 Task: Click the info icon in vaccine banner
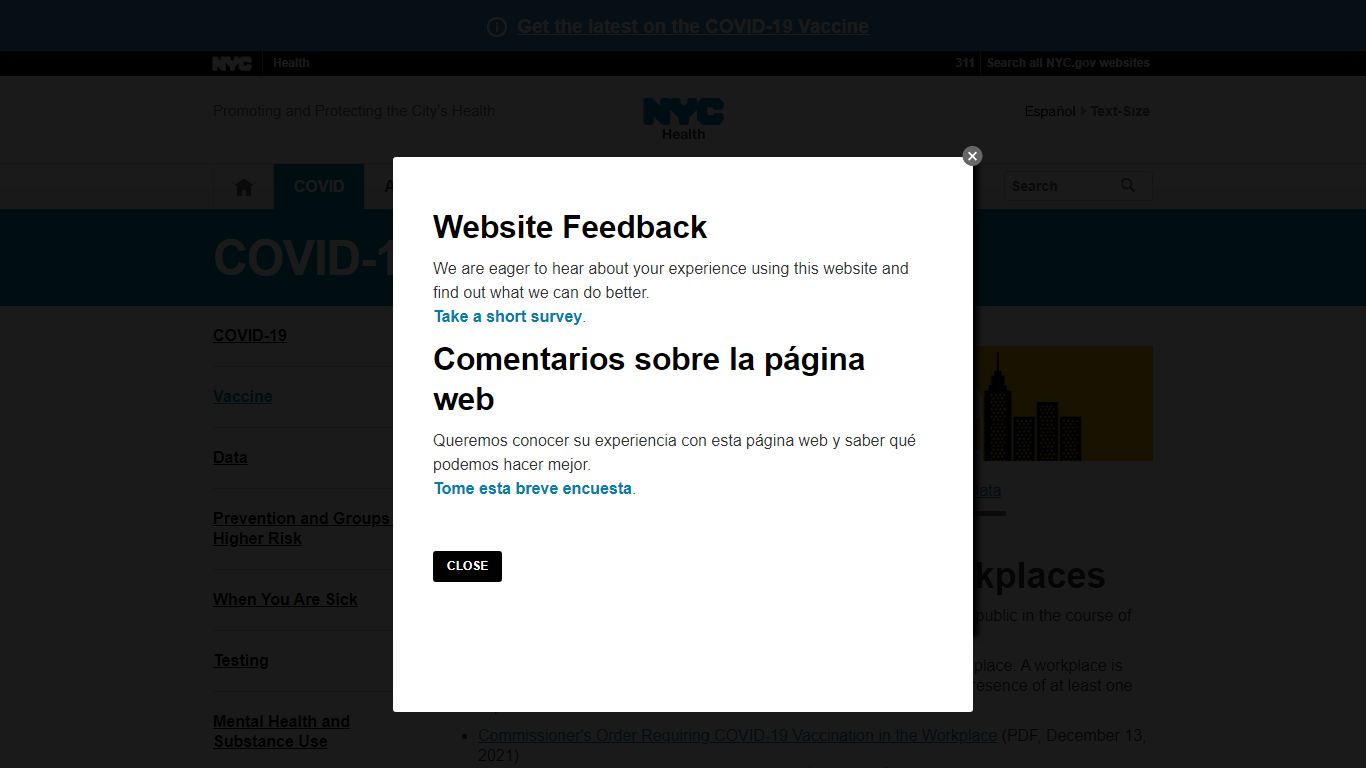pyautogui.click(x=497, y=27)
